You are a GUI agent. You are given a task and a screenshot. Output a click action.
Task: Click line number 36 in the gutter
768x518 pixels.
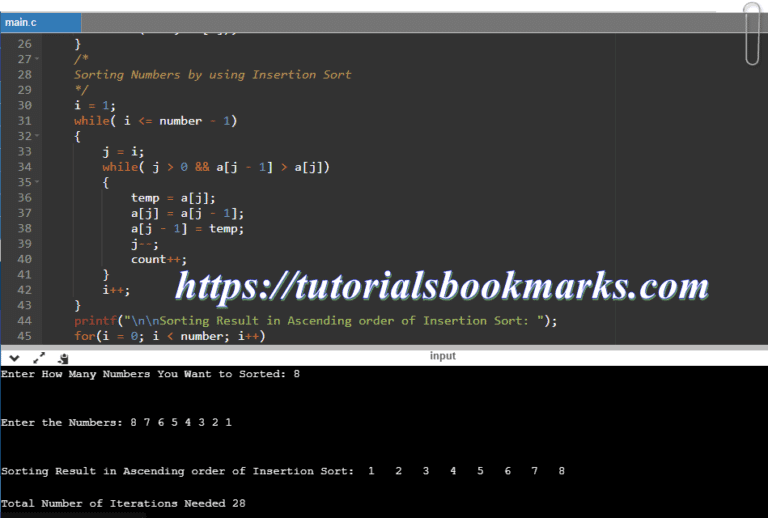24,198
